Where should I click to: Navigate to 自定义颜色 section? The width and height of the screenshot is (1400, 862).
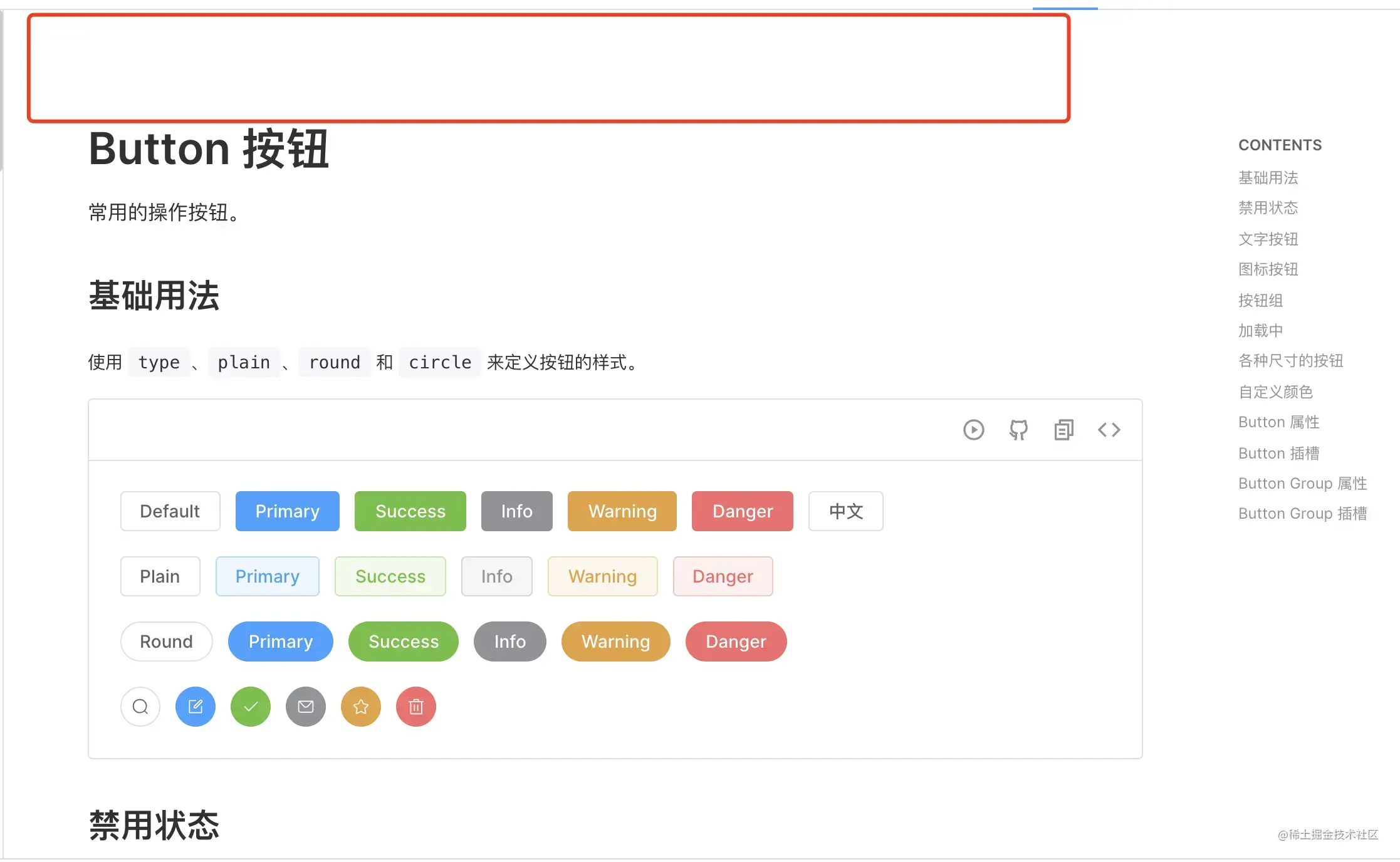(1275, 392)
